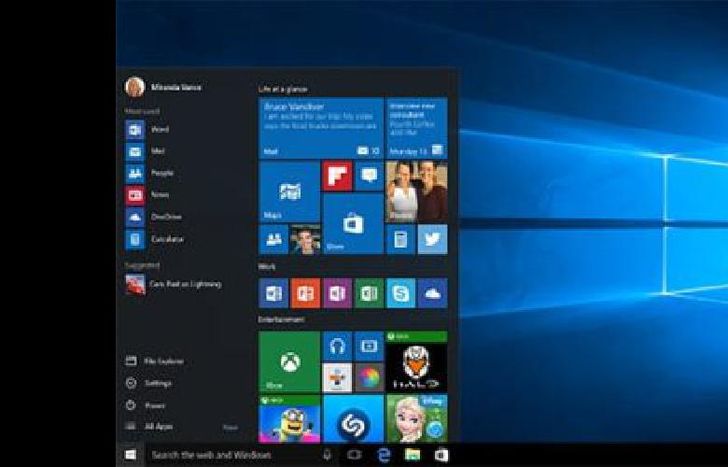Open the Messaging tile beside Flipboard
Viewport: 728px width, 467px height.
click(x=369, y=176)
